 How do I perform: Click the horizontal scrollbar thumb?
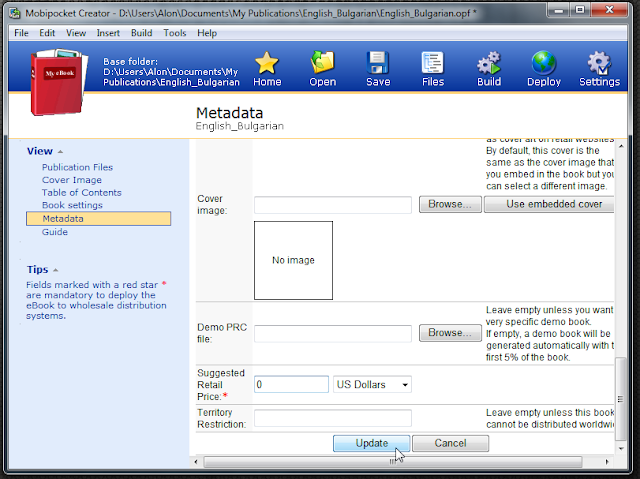pos(393,462)
